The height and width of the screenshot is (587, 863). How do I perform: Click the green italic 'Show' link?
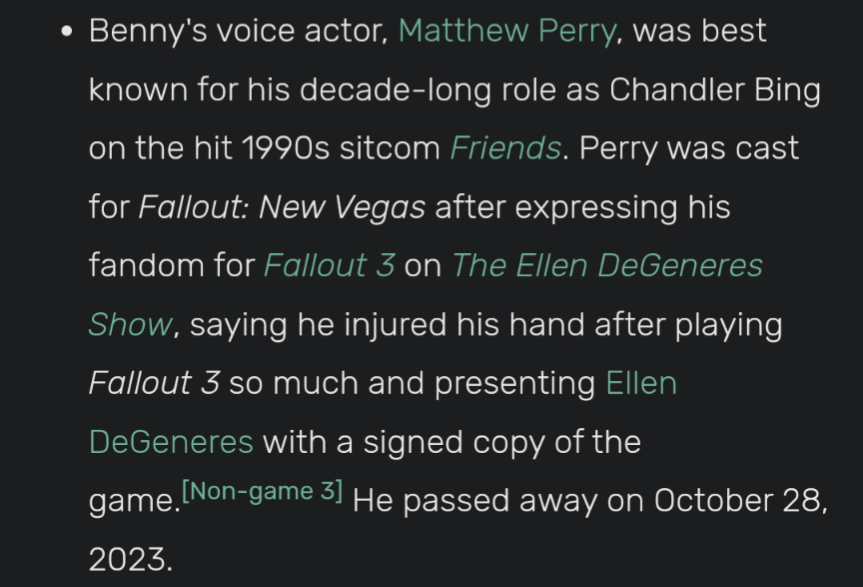point(131,325)
